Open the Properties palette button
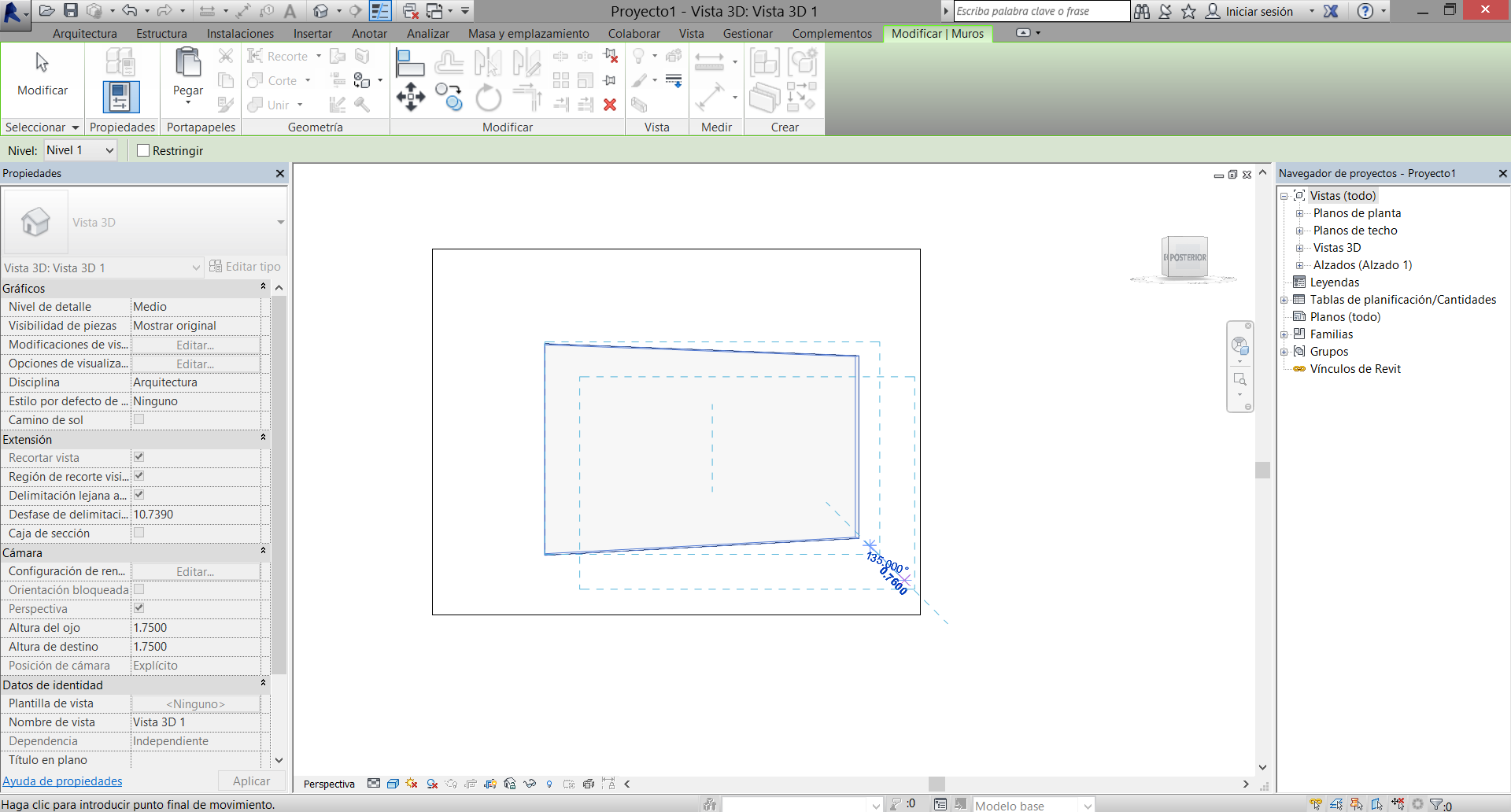 pyautogui.click(x=121, y=97)
